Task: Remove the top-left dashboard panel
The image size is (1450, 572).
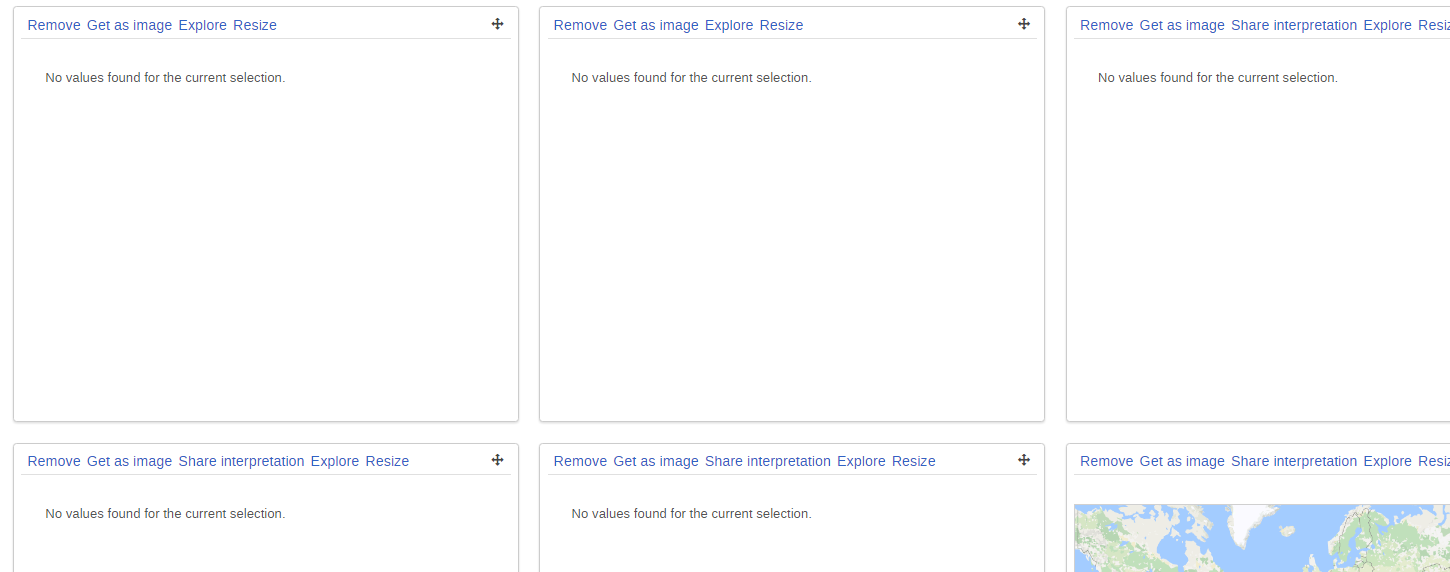Action: point(54,25)
